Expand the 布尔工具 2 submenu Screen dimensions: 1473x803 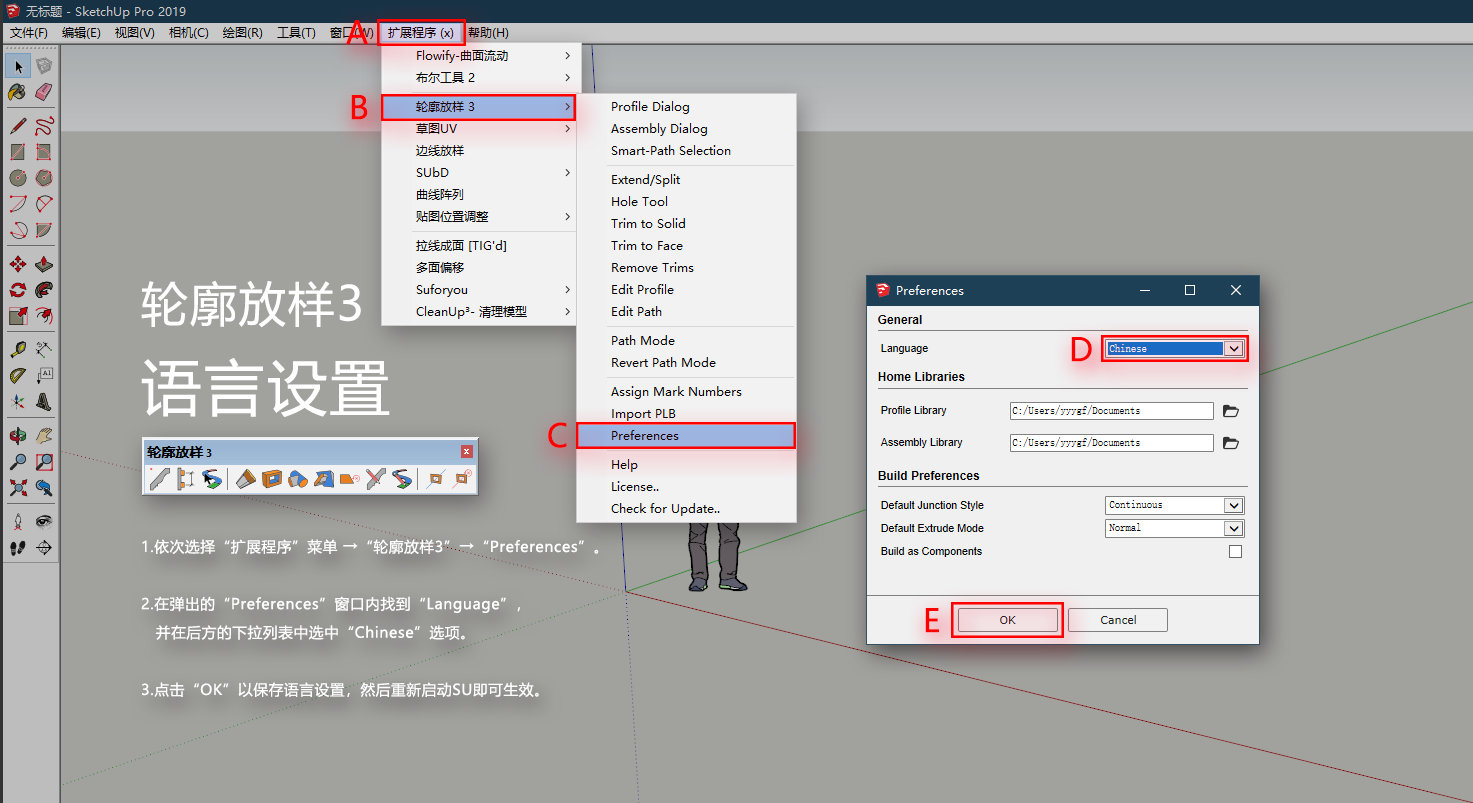tap(479, 78)
